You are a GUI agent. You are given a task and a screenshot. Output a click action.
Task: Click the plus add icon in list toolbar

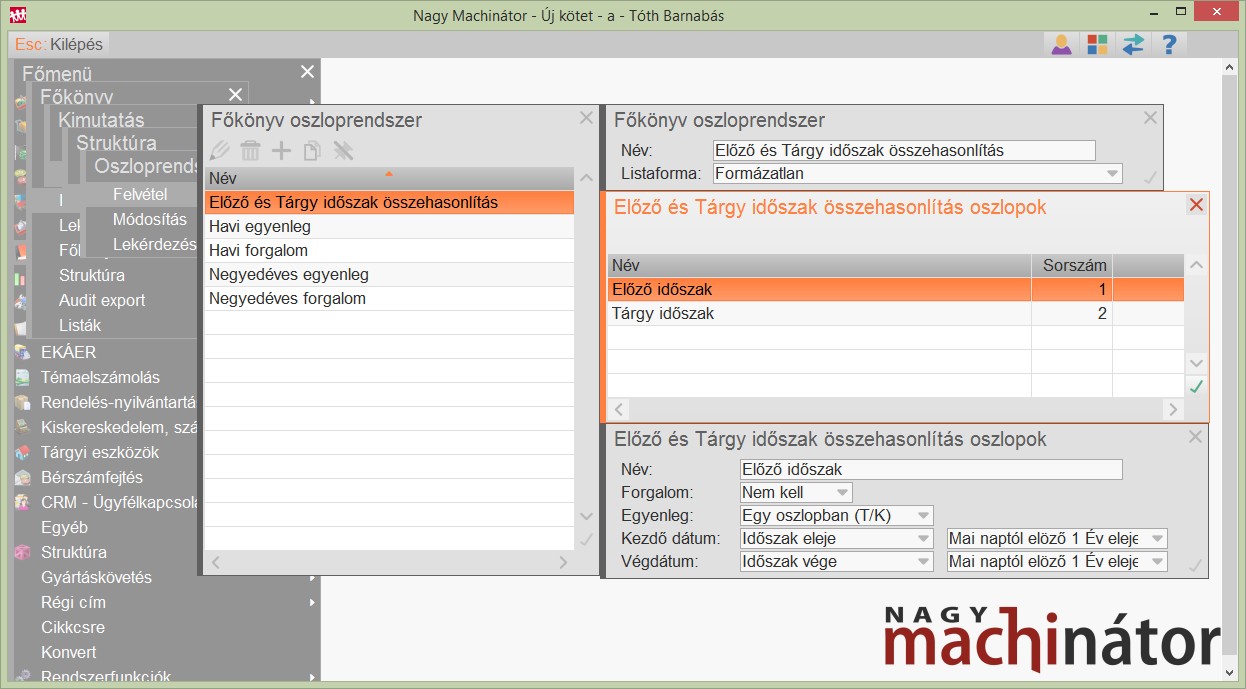point(282,151)
